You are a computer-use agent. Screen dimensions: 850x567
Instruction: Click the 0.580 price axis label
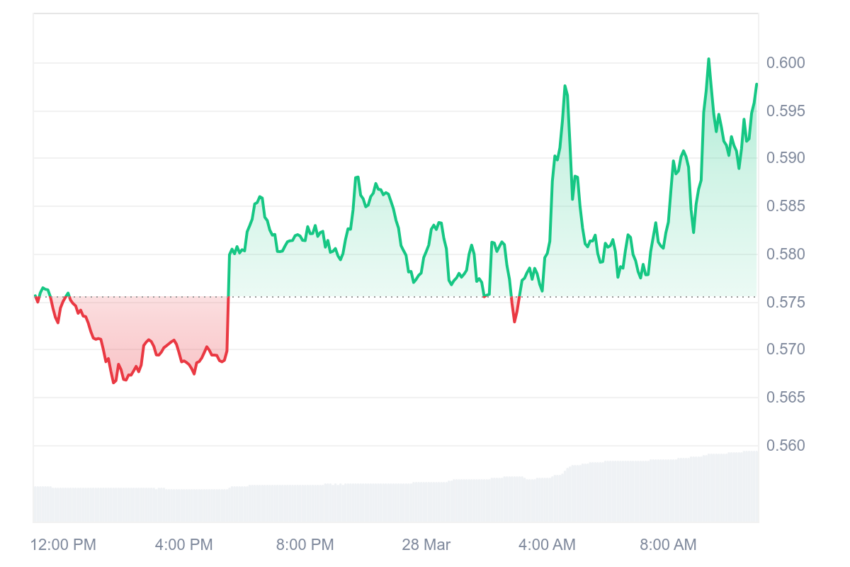[x=785, y=254]
